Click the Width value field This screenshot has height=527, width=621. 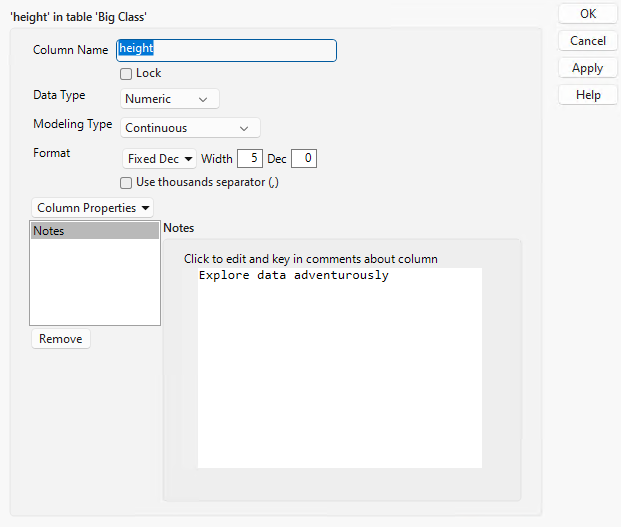[250, 158]
